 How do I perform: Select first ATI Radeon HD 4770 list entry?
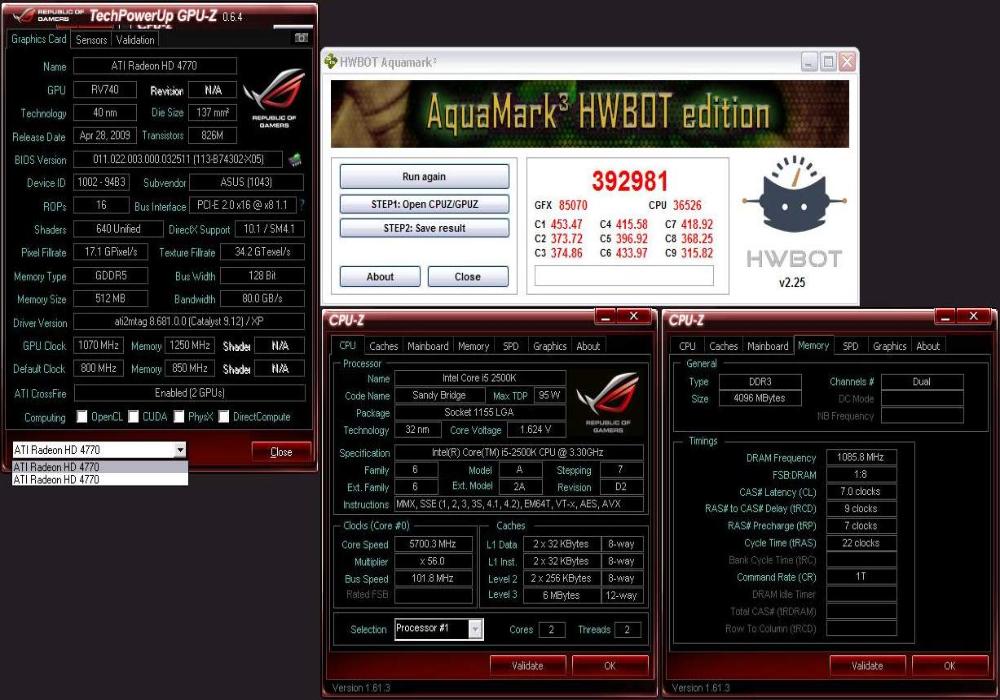pos(100,467)
